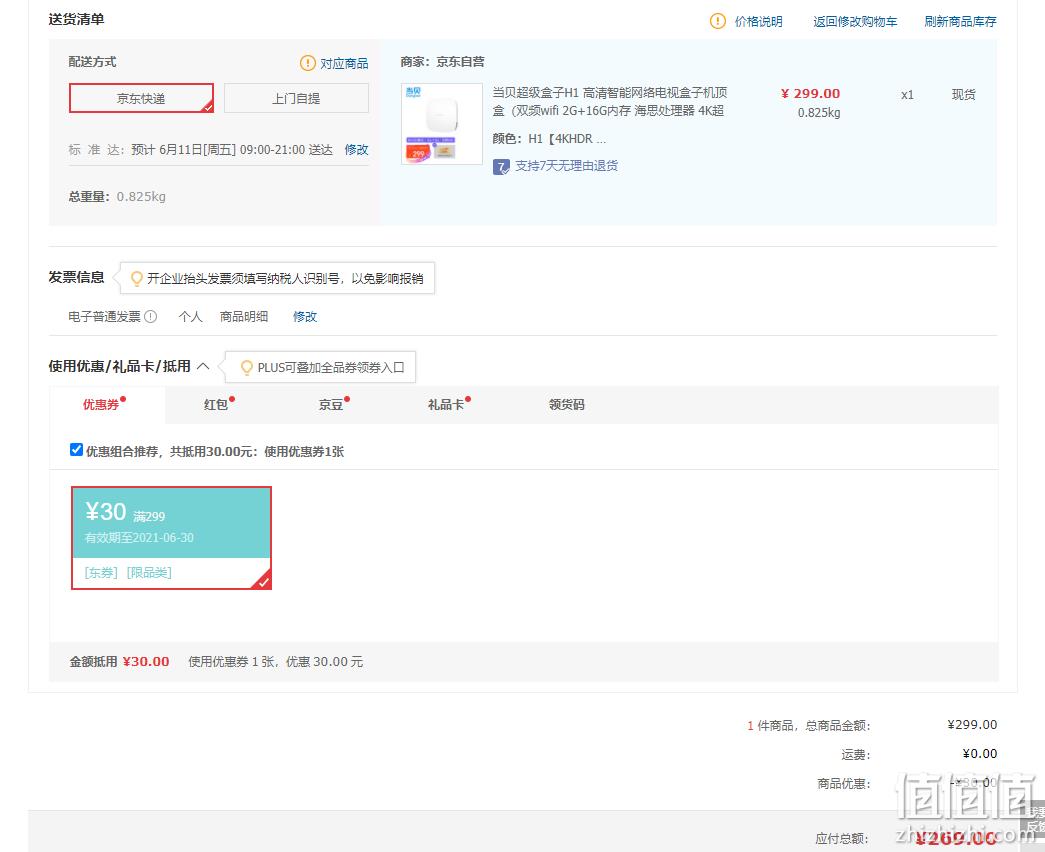Viewport: 1045px width, 852px height.
Task: Click 商家:京东自营 label
Action: [443, 62]
